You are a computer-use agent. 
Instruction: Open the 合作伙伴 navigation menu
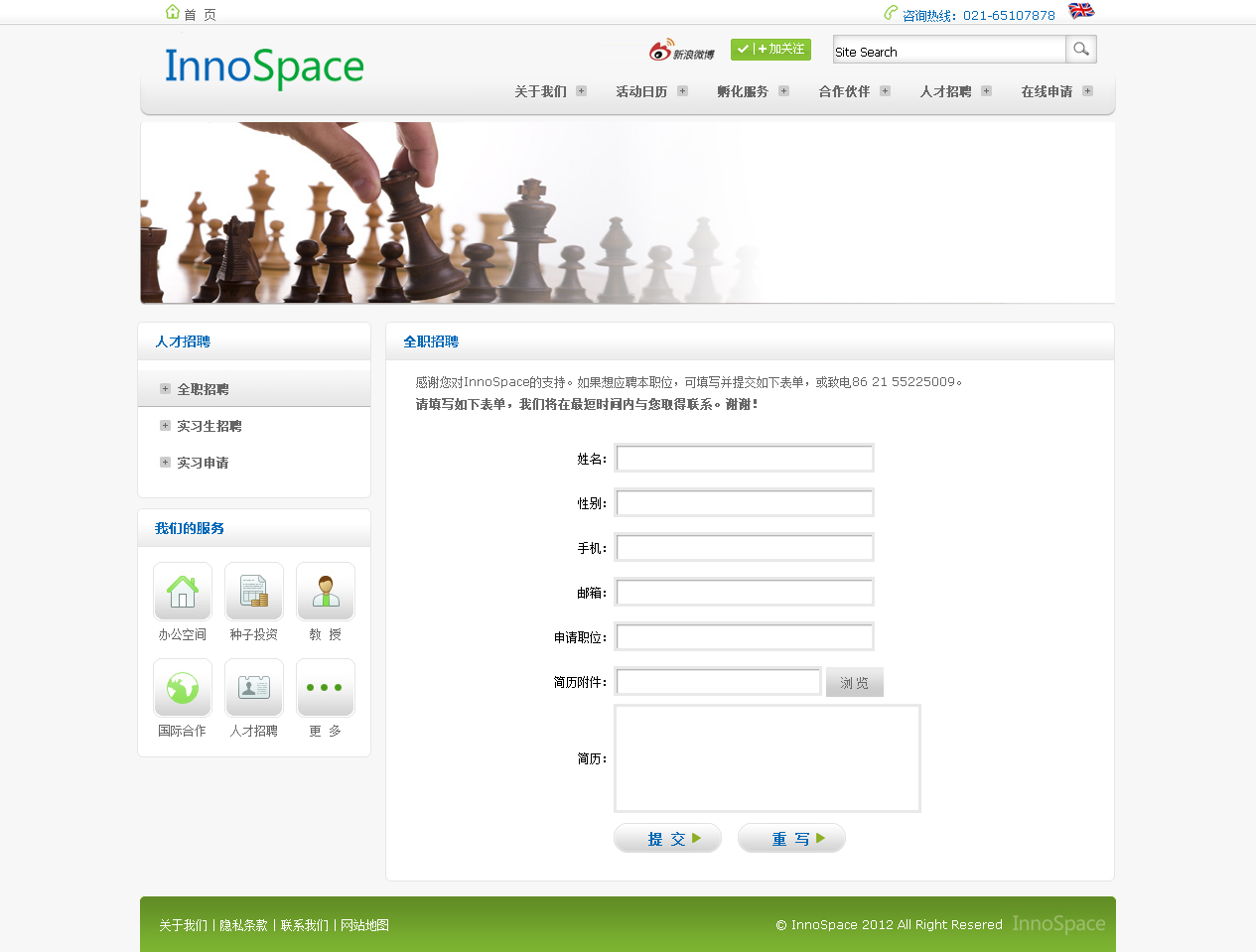tap(844, 91)
